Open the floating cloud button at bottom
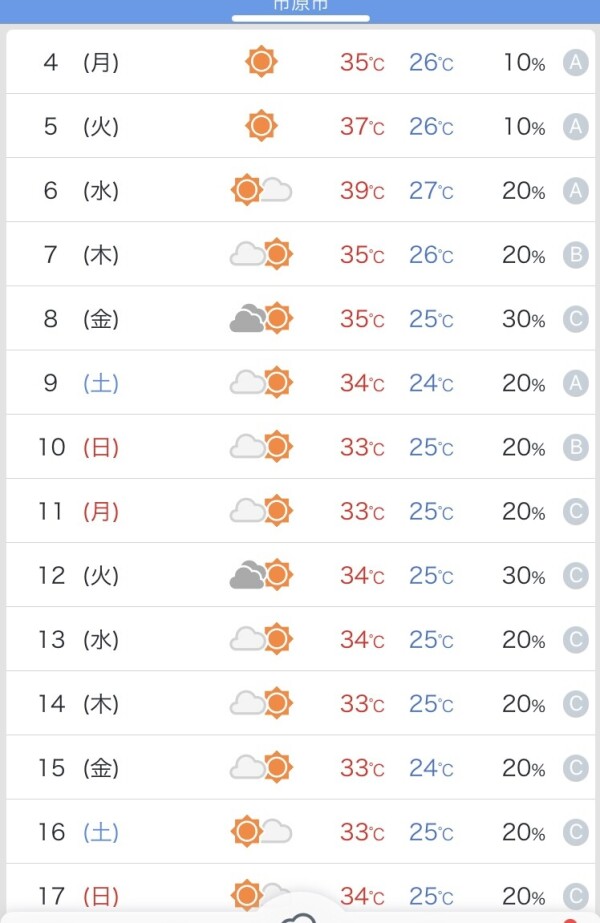 click(x=299, y=911)
